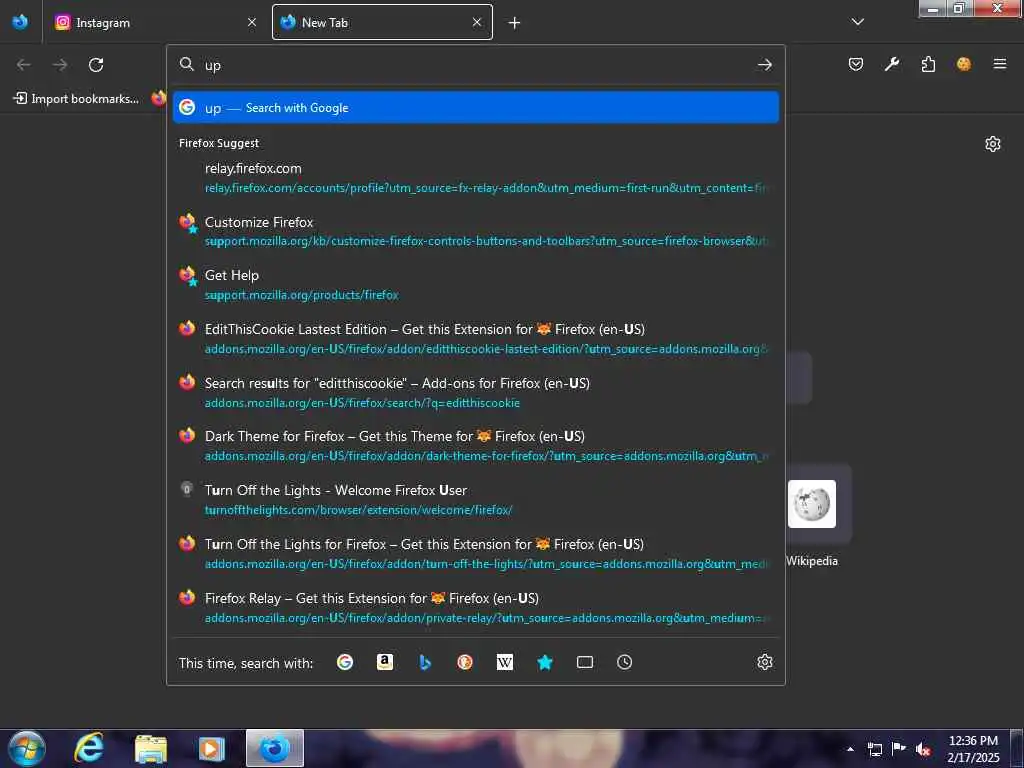Viewport: 1024px width, 768px height.
Task: Open Turn Off the Lights for Firefox addon suggestion
Action: [x=475, y=553]
